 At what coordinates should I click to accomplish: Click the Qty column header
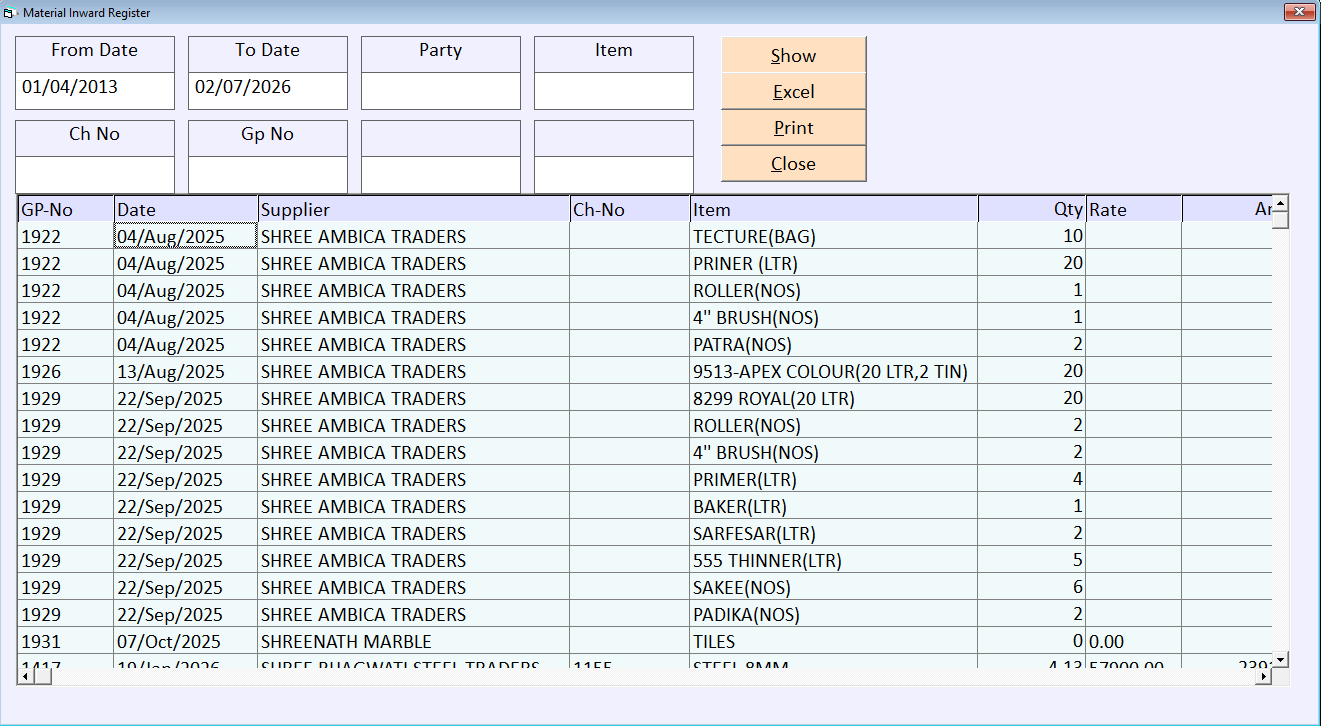coord(1032,209)
